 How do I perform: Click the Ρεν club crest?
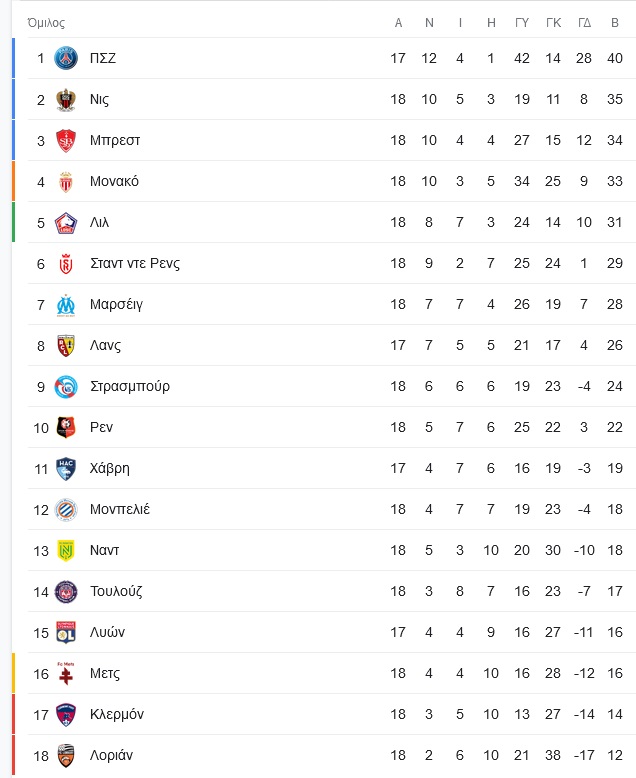pos(65,427)
